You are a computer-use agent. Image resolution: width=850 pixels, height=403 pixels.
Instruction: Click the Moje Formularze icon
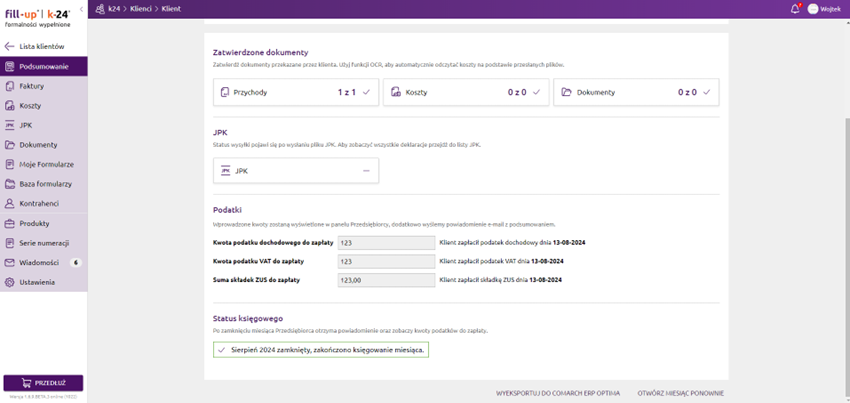coord(9,164)
